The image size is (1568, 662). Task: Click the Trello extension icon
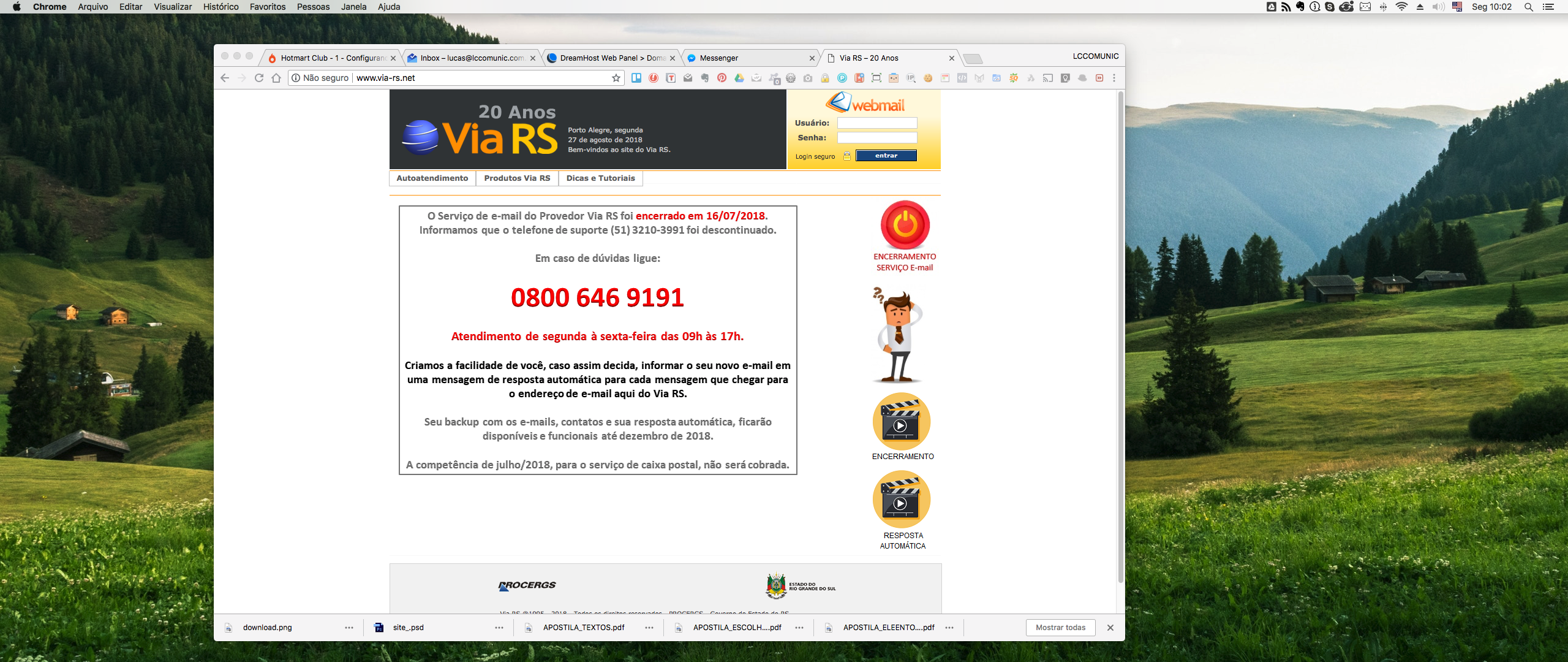[x=636, y=78]
